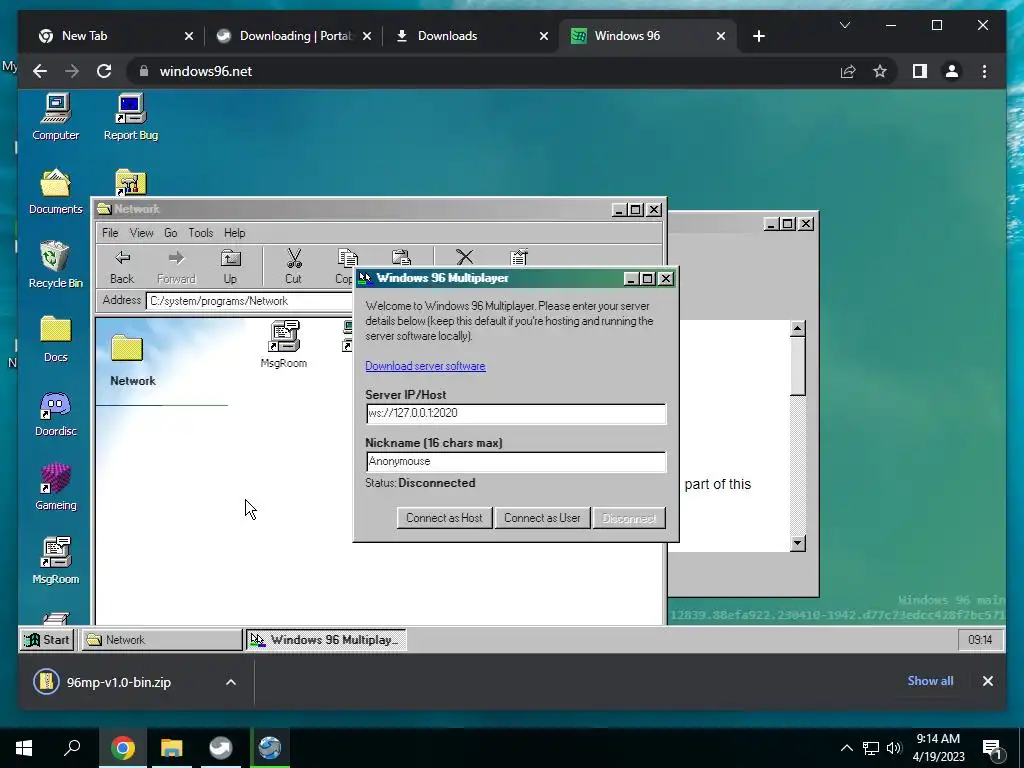
Task: Open Chrome profile avatar icon
Action: (x=952, y=71)
